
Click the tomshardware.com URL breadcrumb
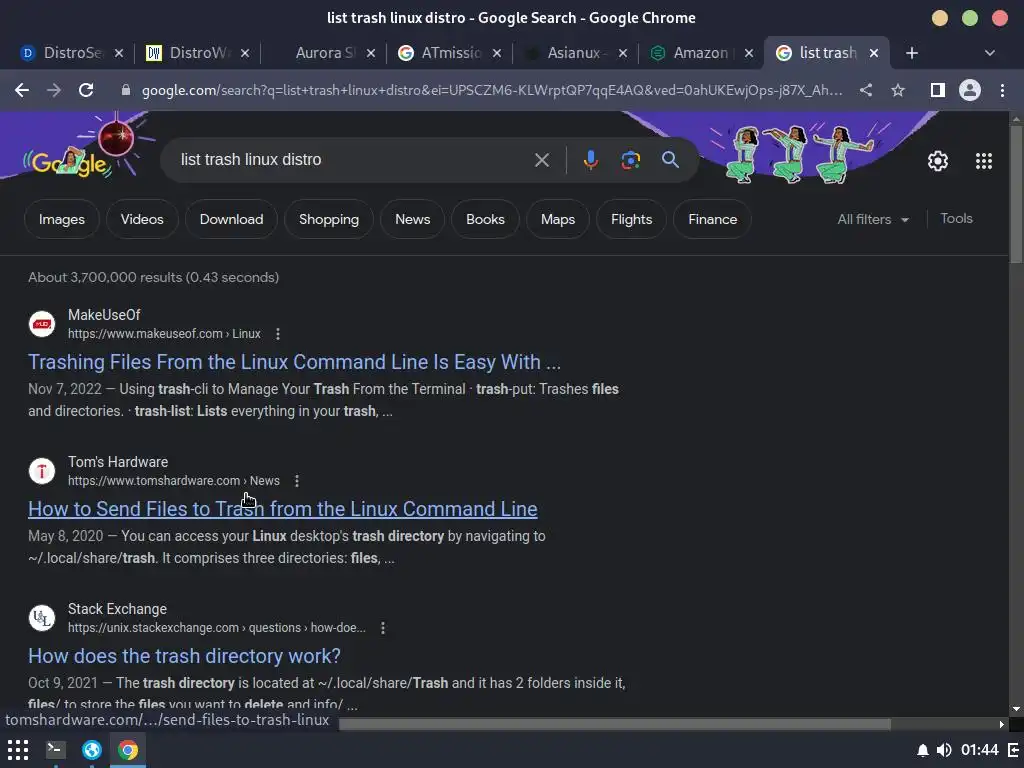point(174,481)
